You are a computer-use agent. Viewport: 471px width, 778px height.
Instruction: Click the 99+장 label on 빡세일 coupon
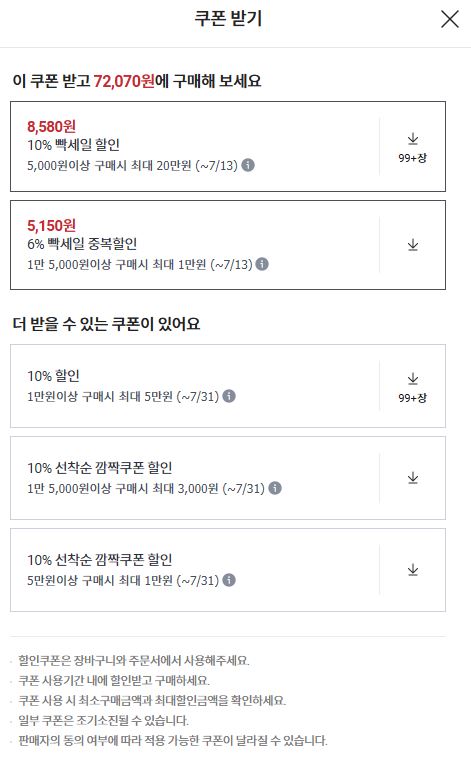click(412, 158)
